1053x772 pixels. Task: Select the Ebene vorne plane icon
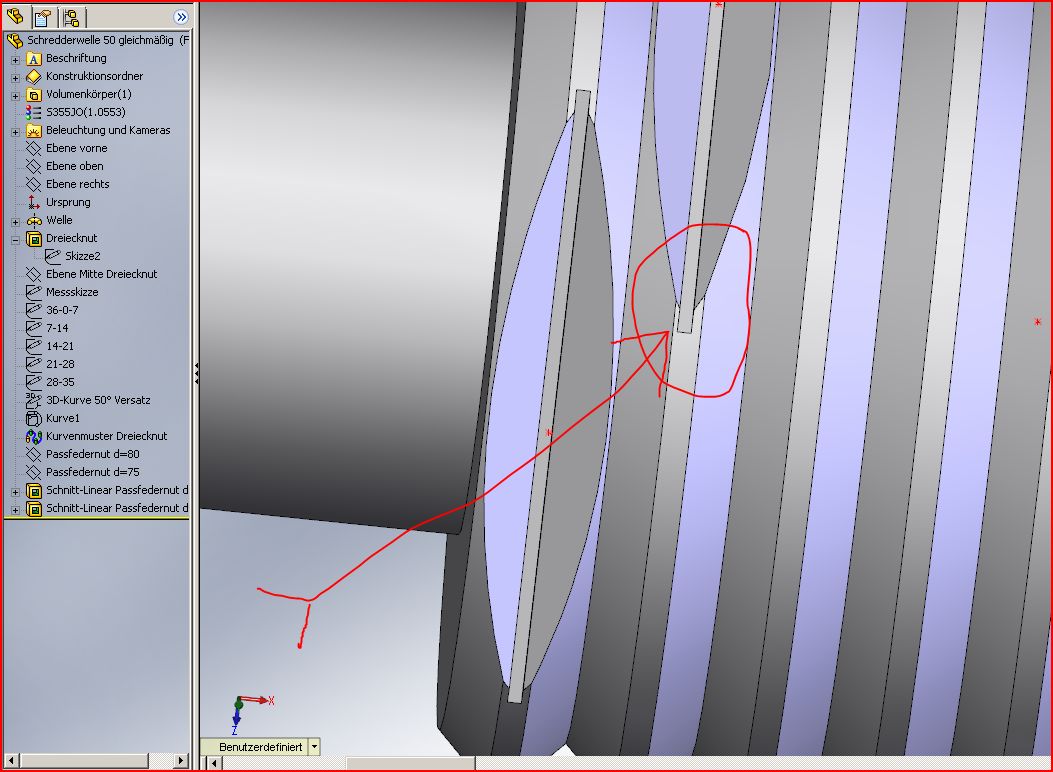point(34,148)
